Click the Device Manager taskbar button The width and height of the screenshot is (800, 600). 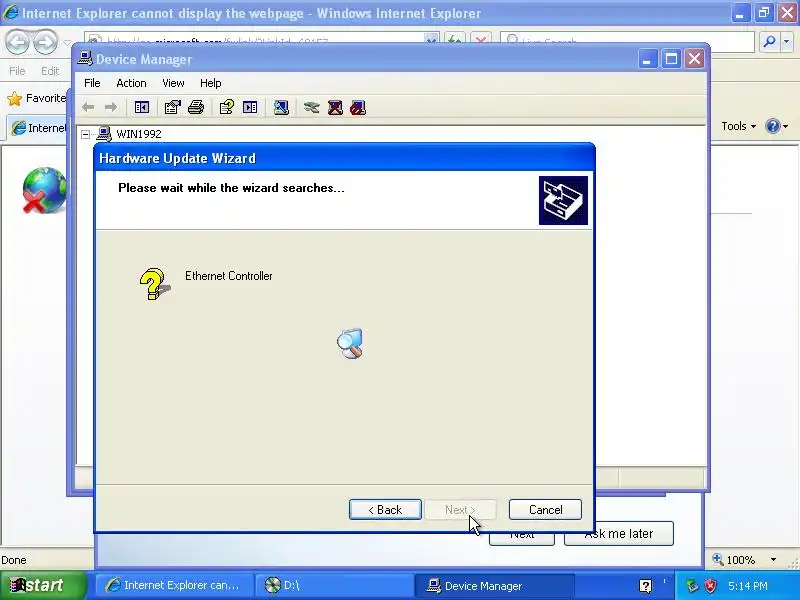coord(493,585)
